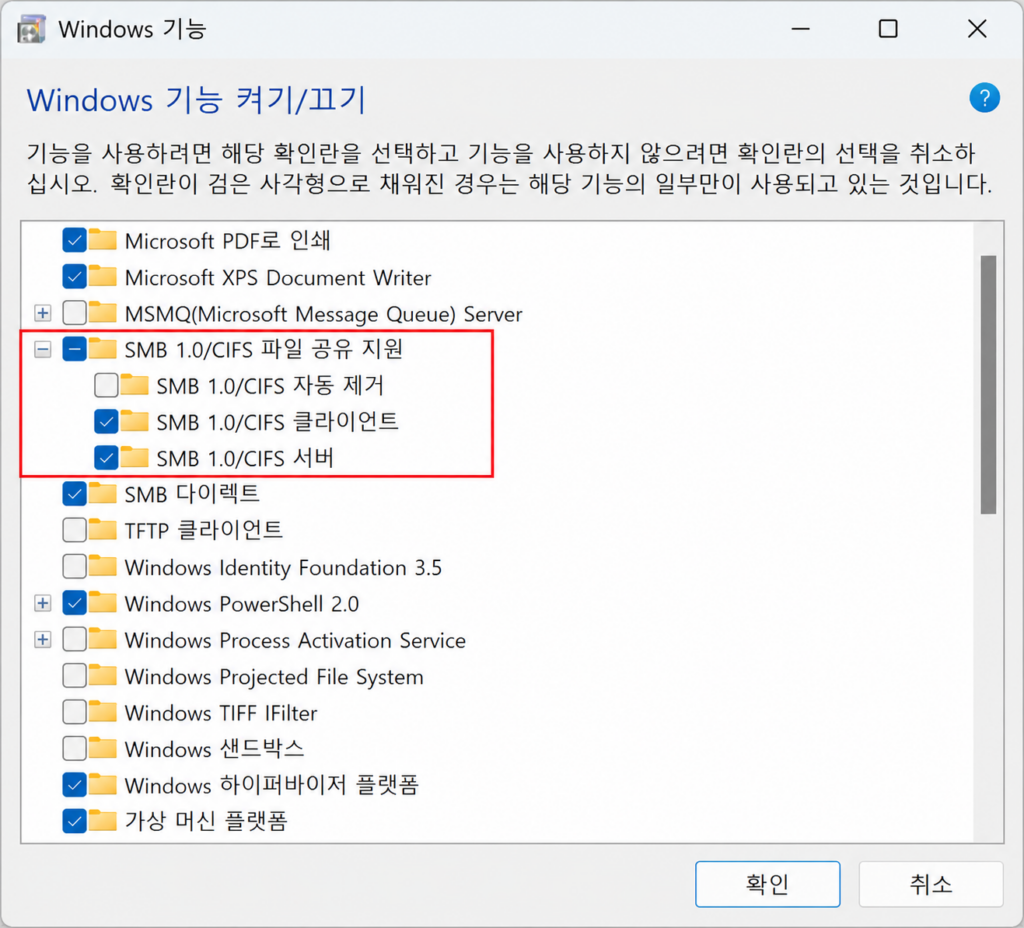Click folder icon beside SMB 다이렉트
Screen dimensions: 1024x928
[103, 493]
